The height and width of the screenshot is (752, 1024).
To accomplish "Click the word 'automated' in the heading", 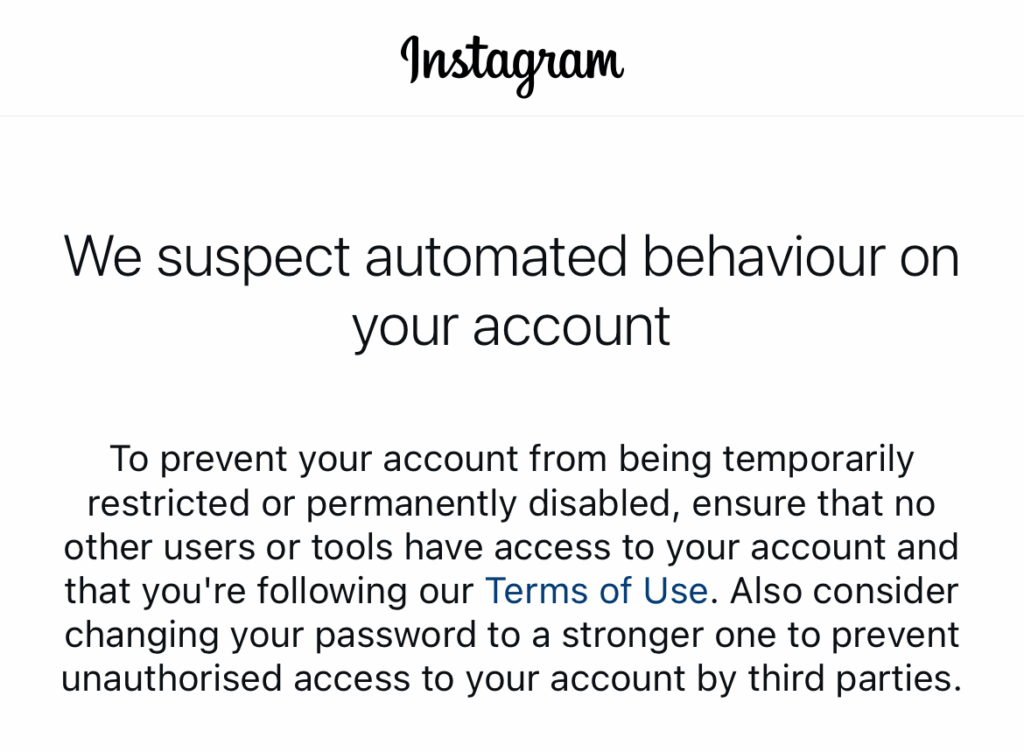I will [x=496, y=257].
